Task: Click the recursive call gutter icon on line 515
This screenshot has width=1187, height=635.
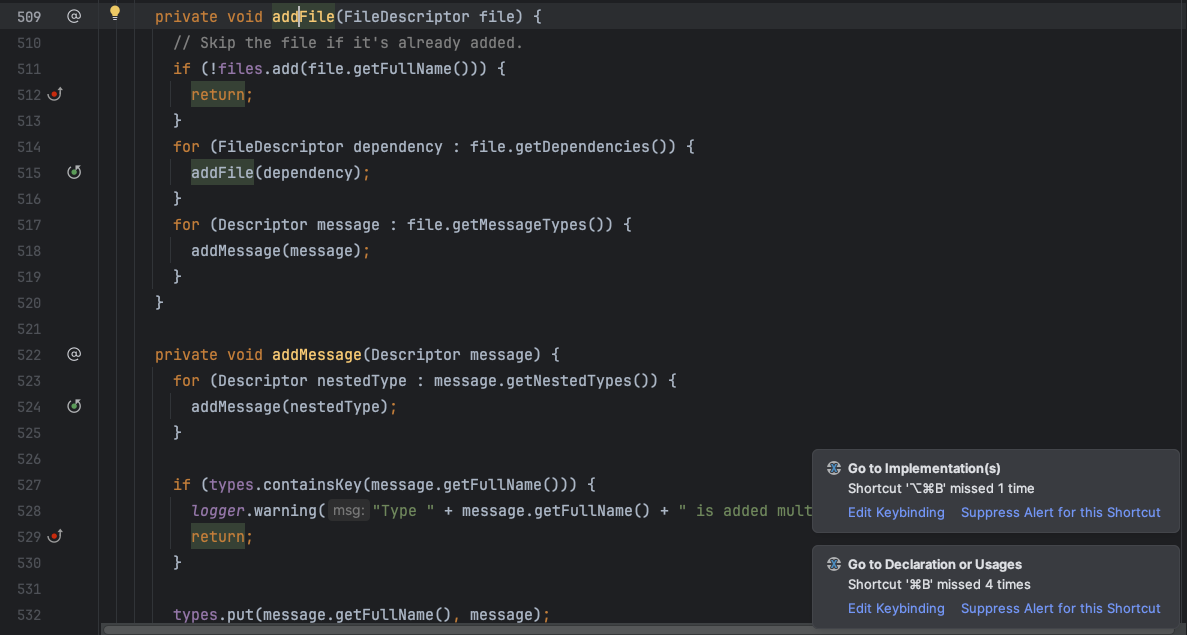Action: (x=74, y=172)
